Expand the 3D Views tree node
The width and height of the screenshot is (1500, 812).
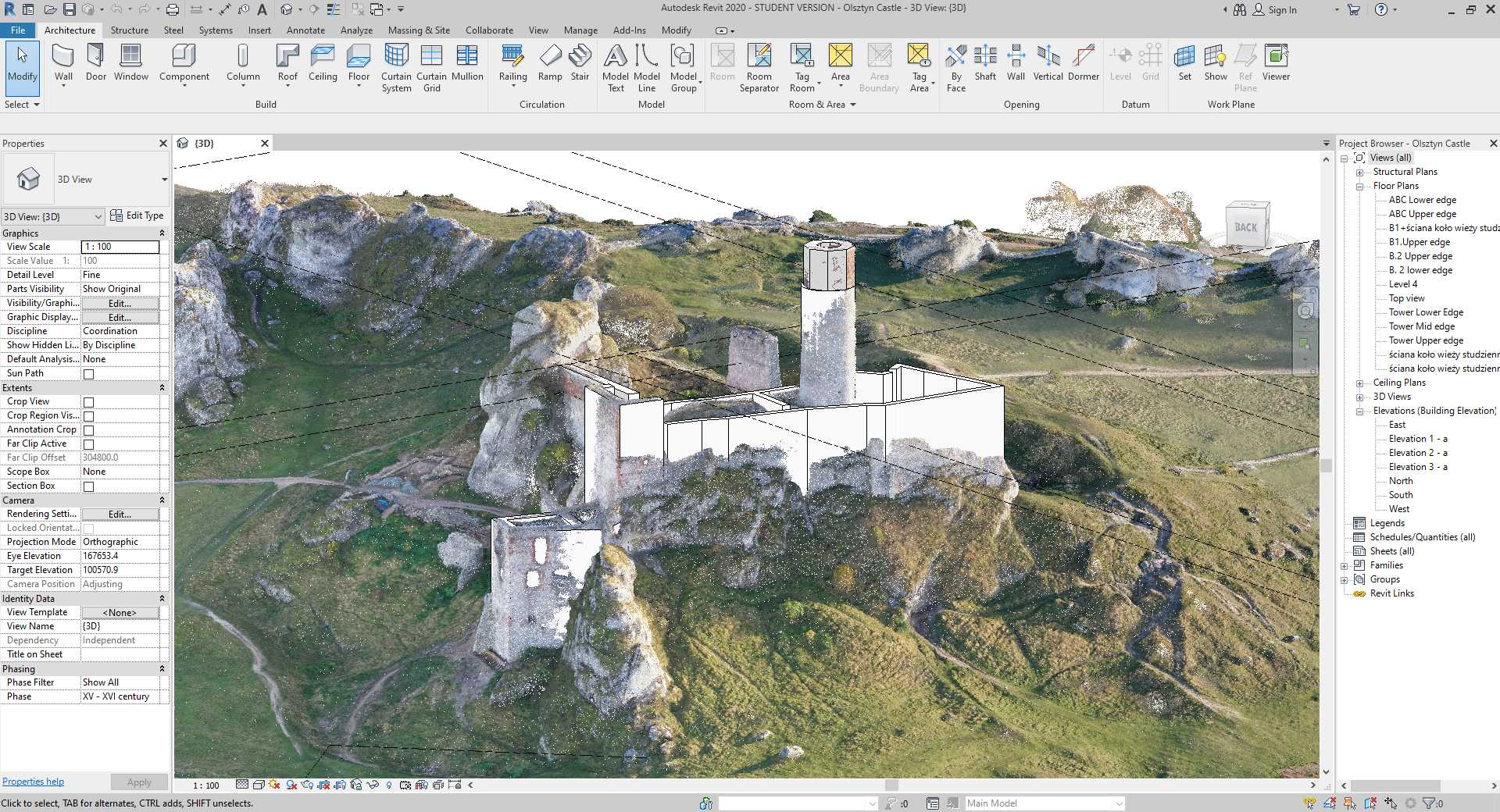coord(1359,397)
